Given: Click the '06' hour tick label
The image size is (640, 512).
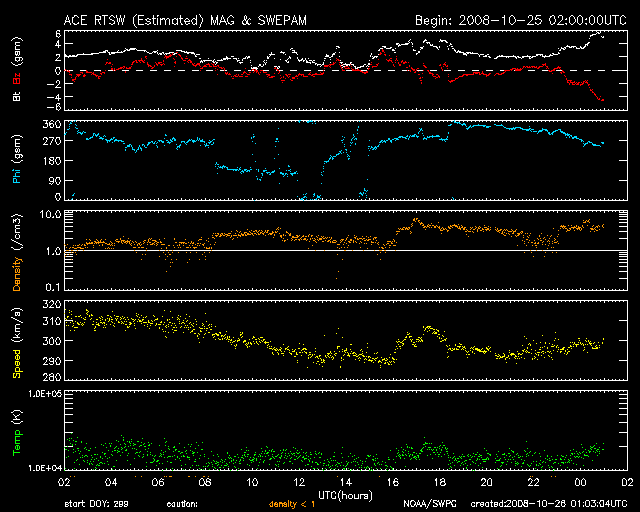Looking at the screenshot, I should point(158,482).
